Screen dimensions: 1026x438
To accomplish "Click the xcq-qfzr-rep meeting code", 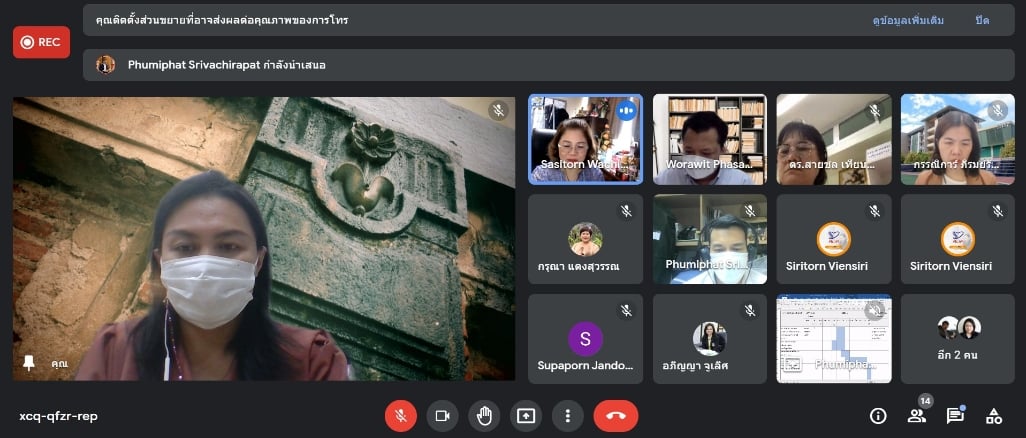I will coord(58,416).
